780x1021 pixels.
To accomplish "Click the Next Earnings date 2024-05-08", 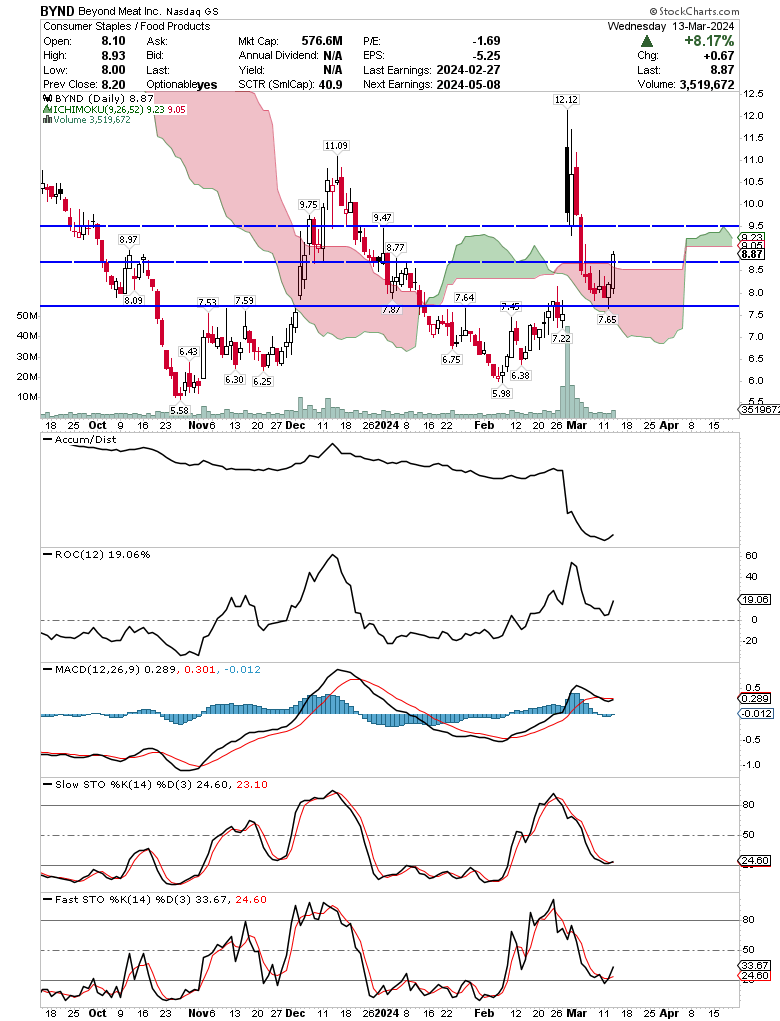I will point(468,84).
